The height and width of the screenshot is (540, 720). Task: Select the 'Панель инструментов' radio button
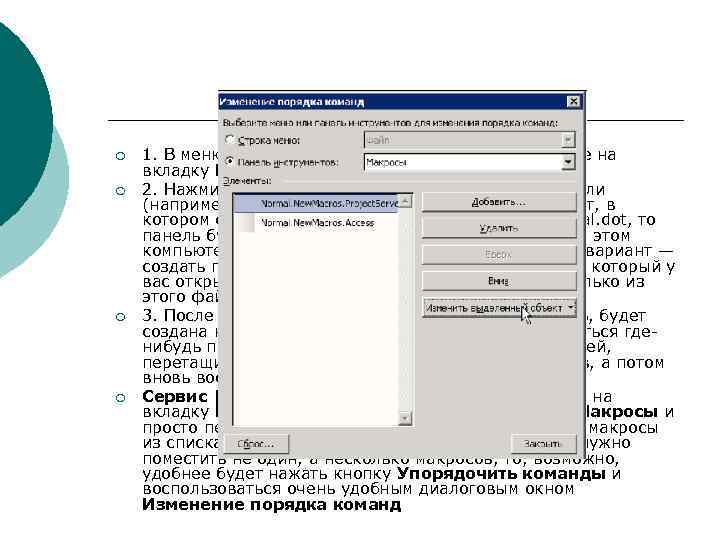230,162
